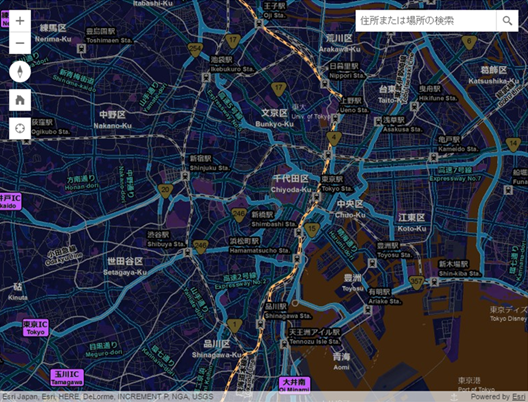The height and width of the screenshot is (402, 528).
Task: Click route 6 shield marker
Action: click(x=469, y=42)
